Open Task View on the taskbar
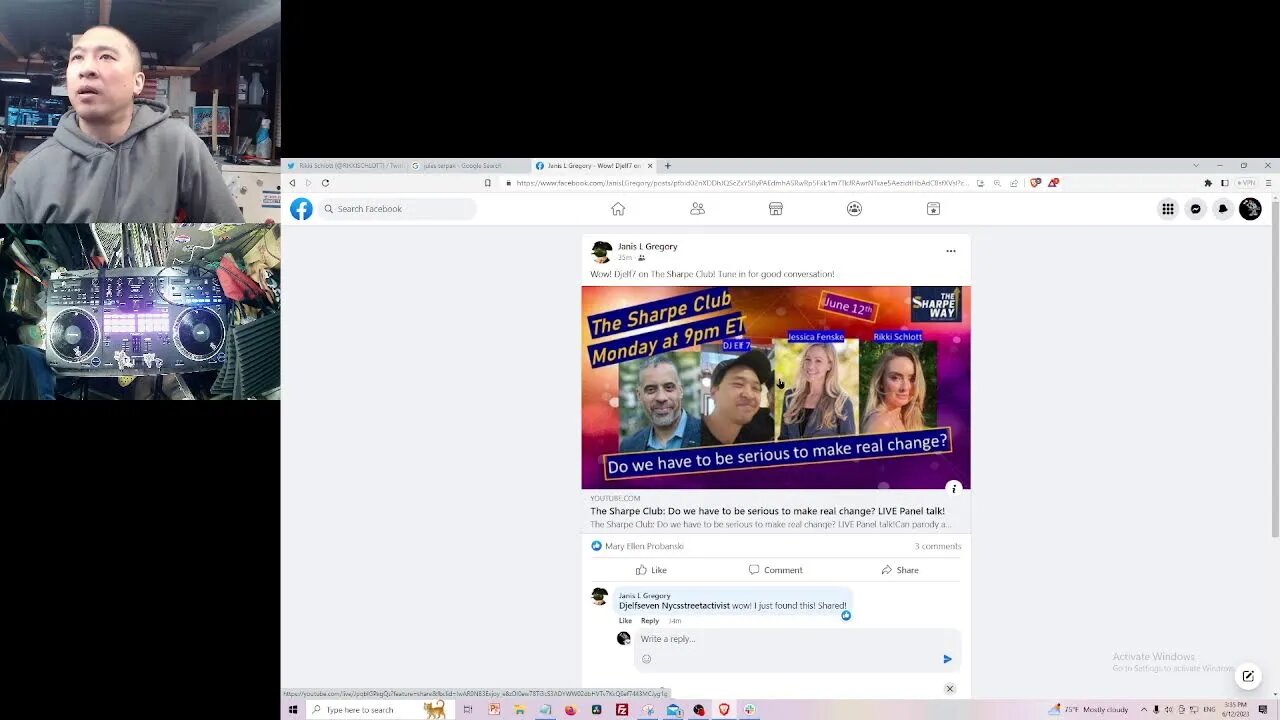Viewport: 1280px width, 720px height. click(x=467, y=710)
